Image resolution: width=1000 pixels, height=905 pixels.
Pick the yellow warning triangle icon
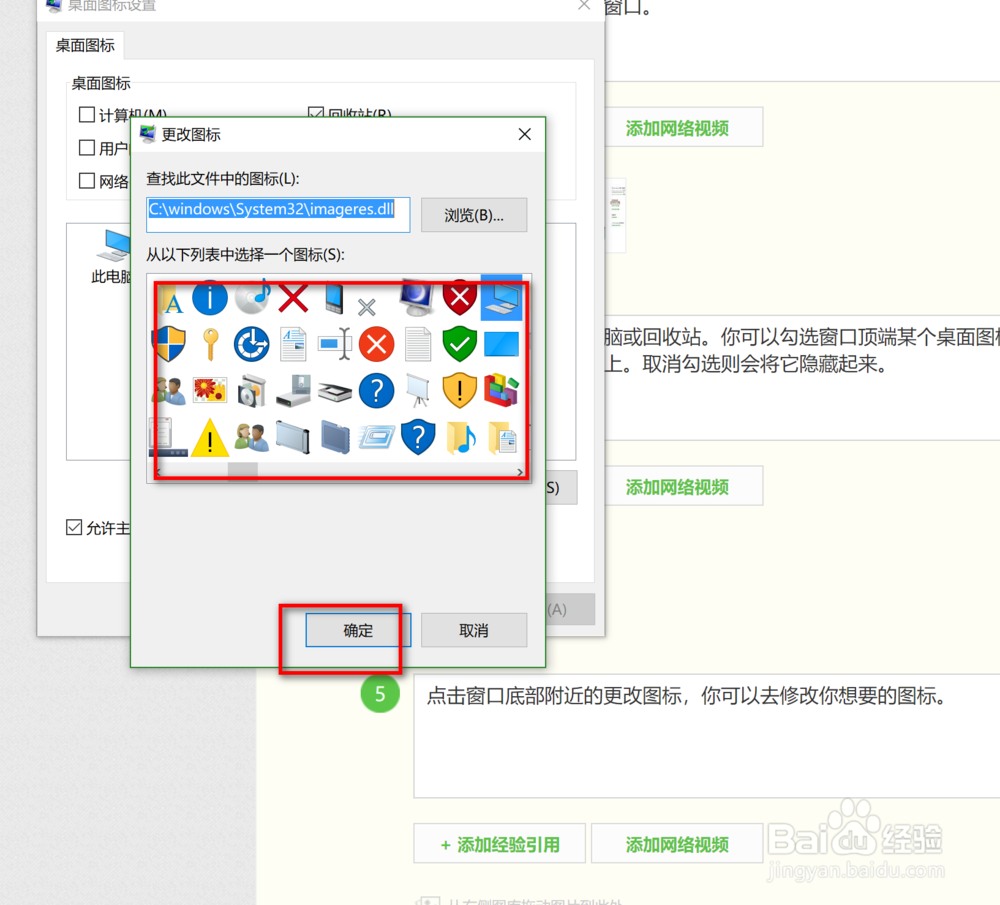pos(210,438)
